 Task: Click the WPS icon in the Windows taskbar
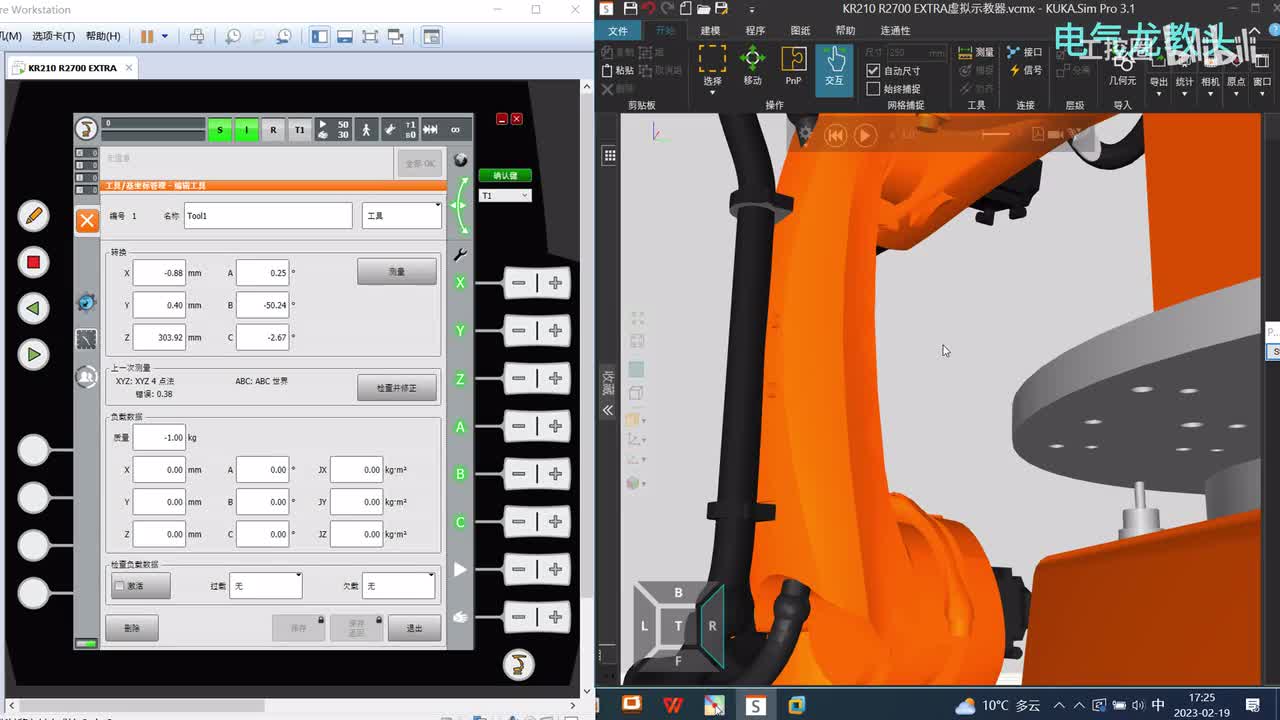pyautogui.click(x=673, y=705)
